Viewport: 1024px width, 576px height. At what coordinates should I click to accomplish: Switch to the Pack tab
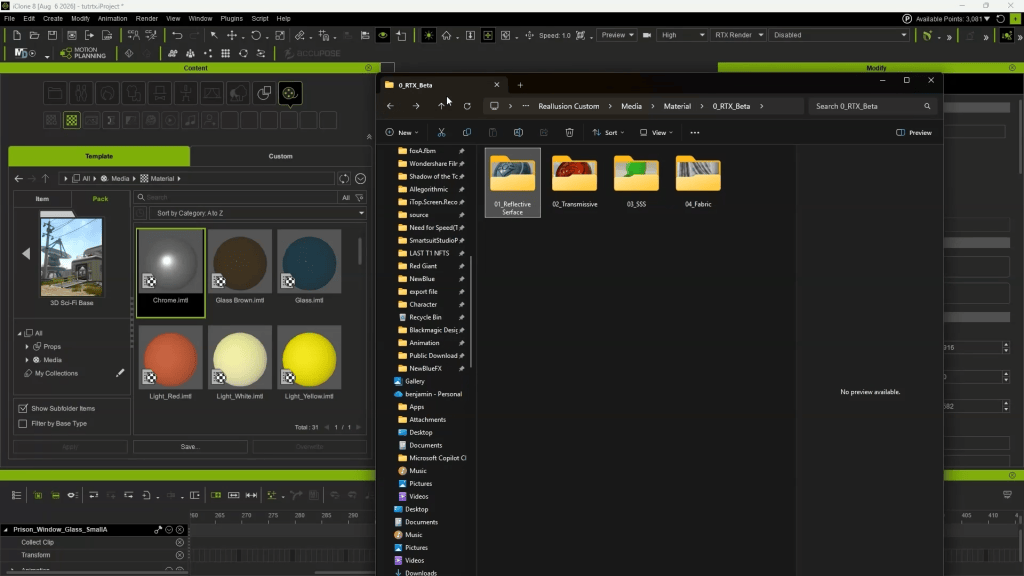(100, 199)
